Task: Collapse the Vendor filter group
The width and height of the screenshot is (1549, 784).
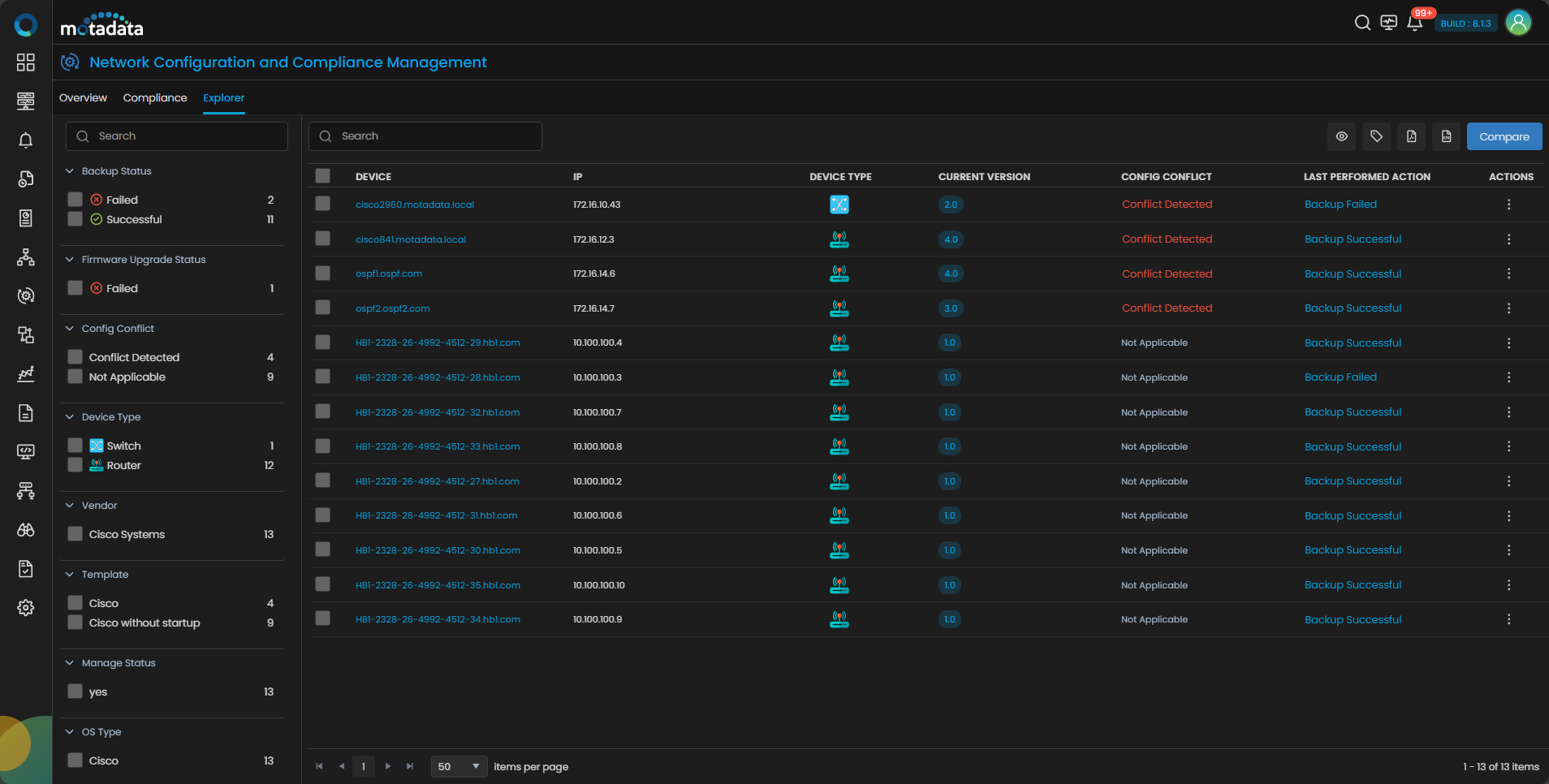Action: click(70, 506)
